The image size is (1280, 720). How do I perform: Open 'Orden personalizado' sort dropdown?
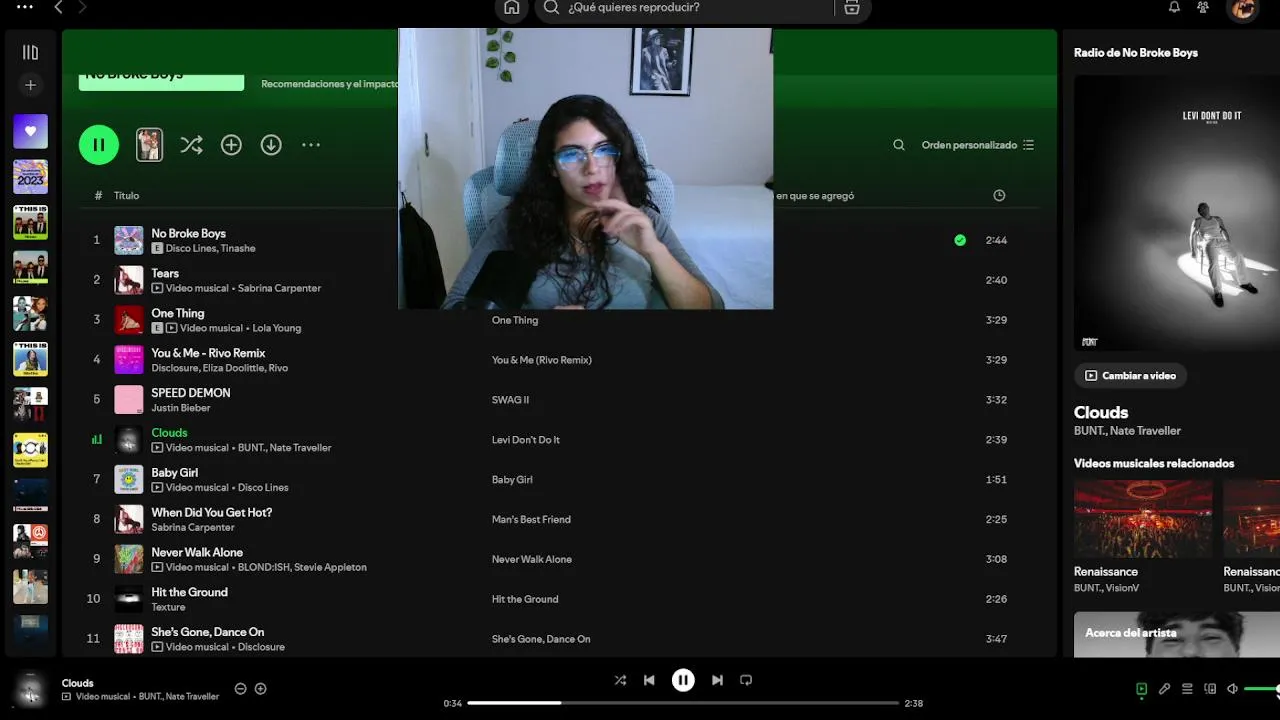978,145
